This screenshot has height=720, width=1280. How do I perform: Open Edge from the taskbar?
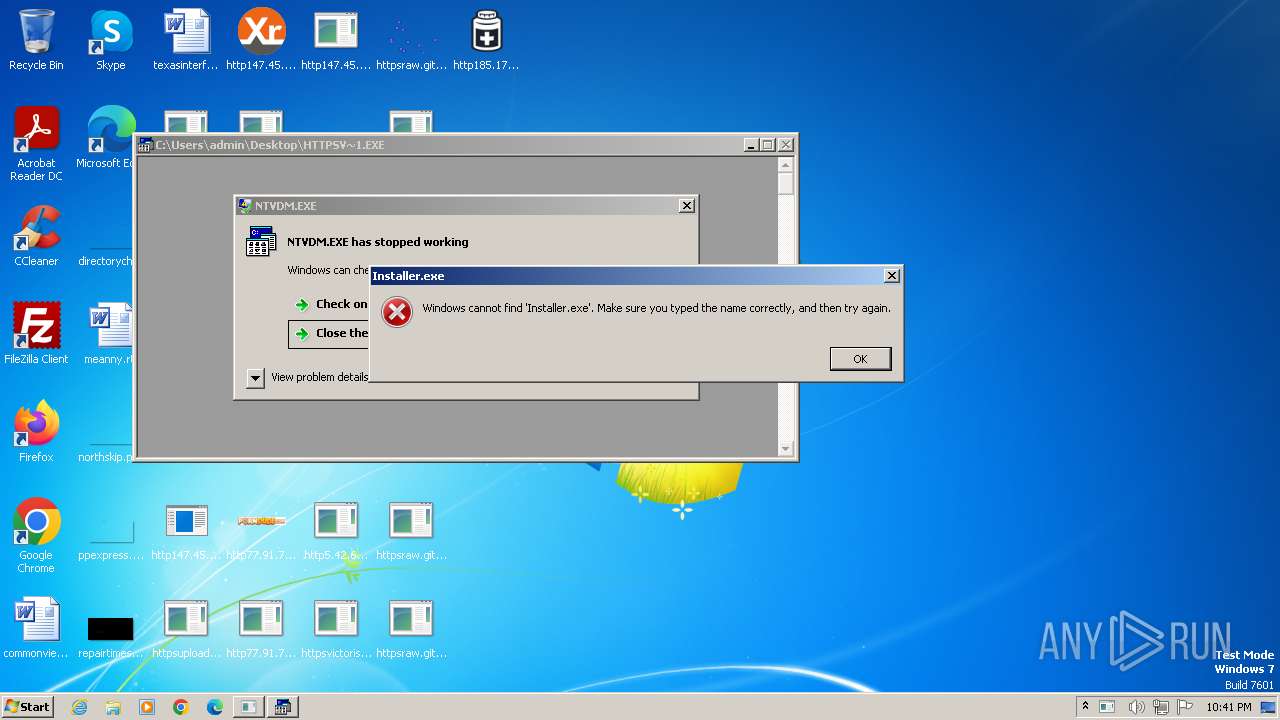pos(215,707)
